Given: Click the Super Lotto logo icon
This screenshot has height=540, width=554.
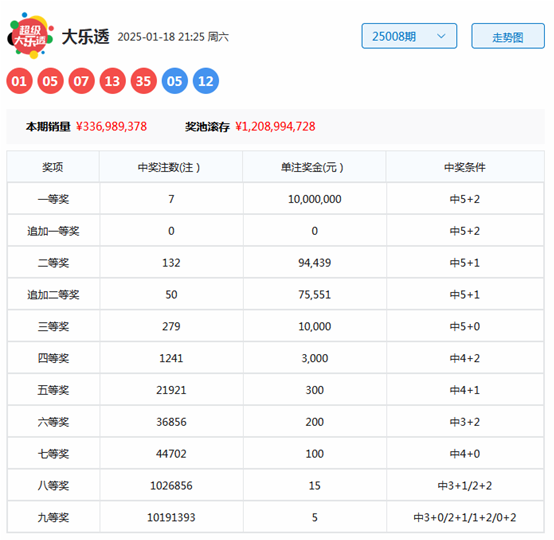Looking at the screenshot, I should (31, 36).
